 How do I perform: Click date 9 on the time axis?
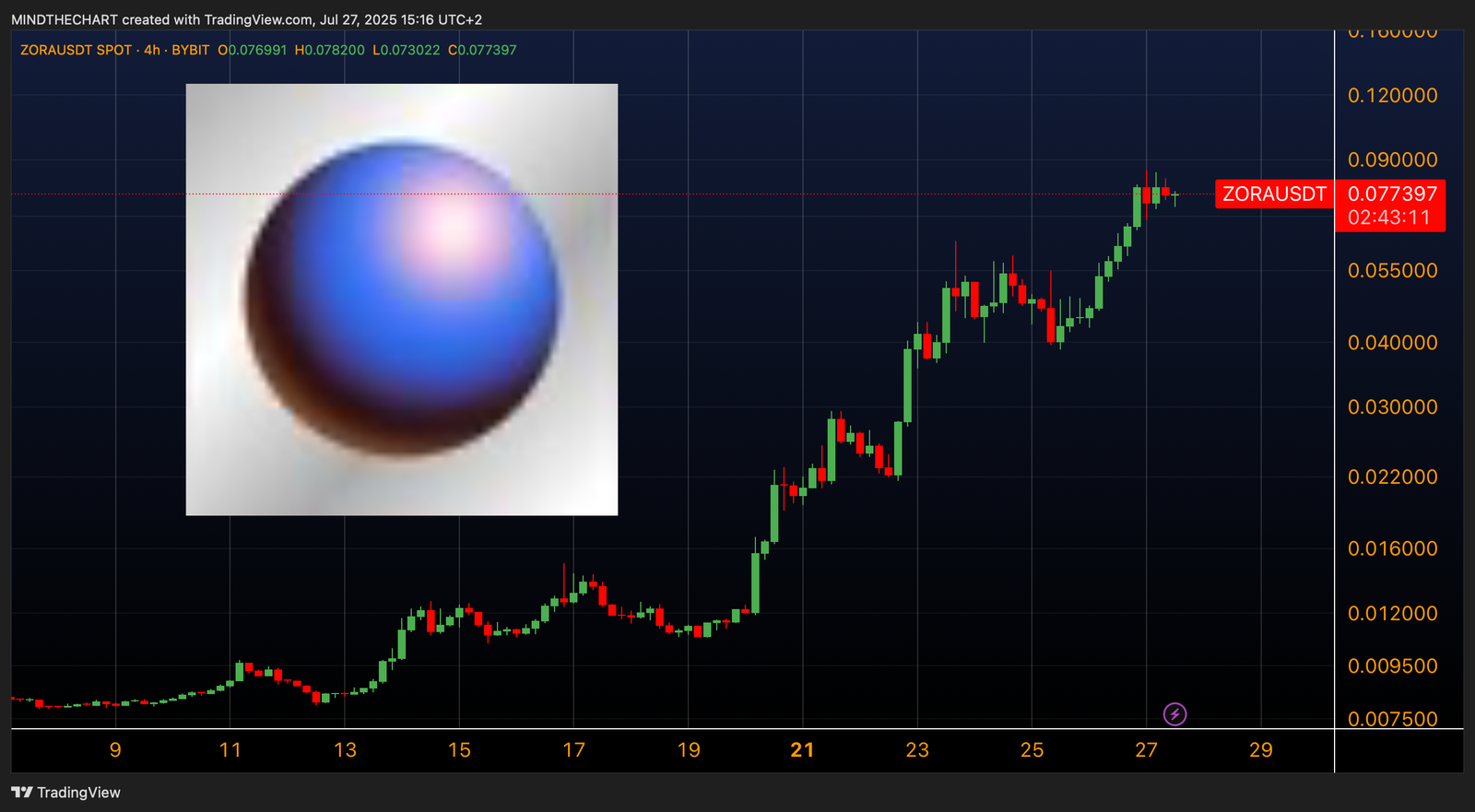pos(115,750)
